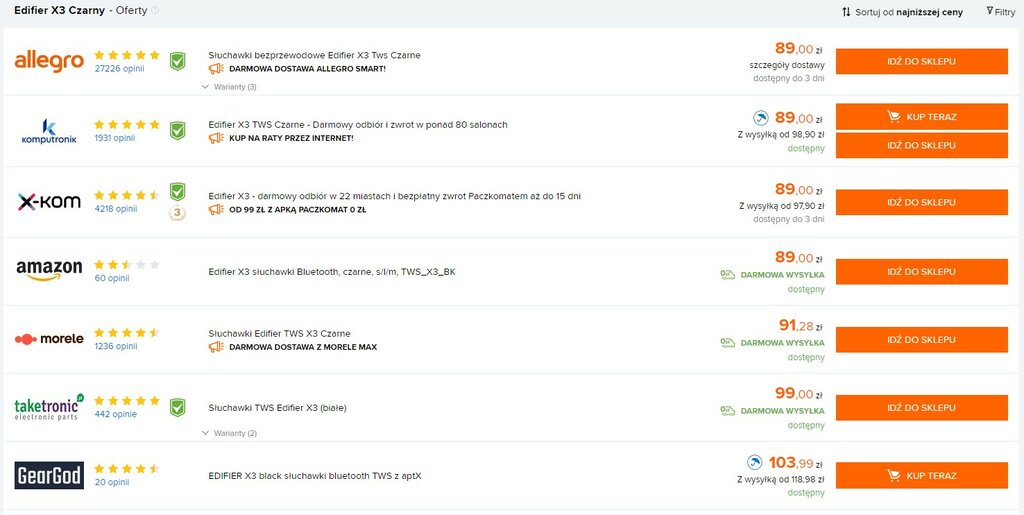This screenshot has height=515, width=1024.
Task: Open the 4218 opinii reviews link
Action: coord(116,209)
